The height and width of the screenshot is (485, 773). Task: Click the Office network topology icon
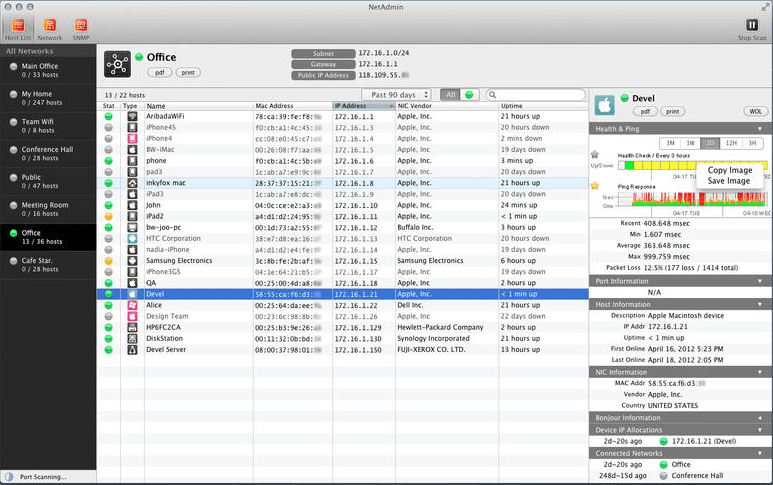click(x=117, y=64)
